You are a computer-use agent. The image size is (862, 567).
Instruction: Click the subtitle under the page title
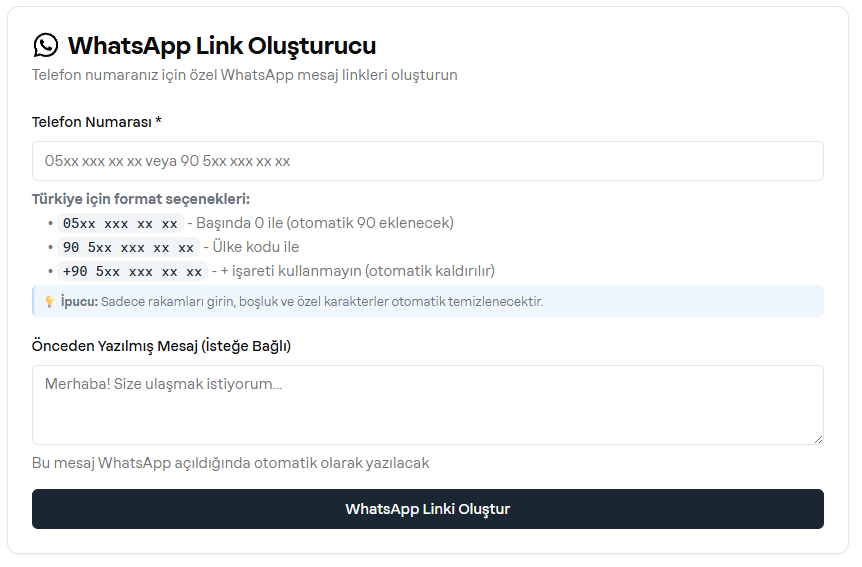(244, 75)
